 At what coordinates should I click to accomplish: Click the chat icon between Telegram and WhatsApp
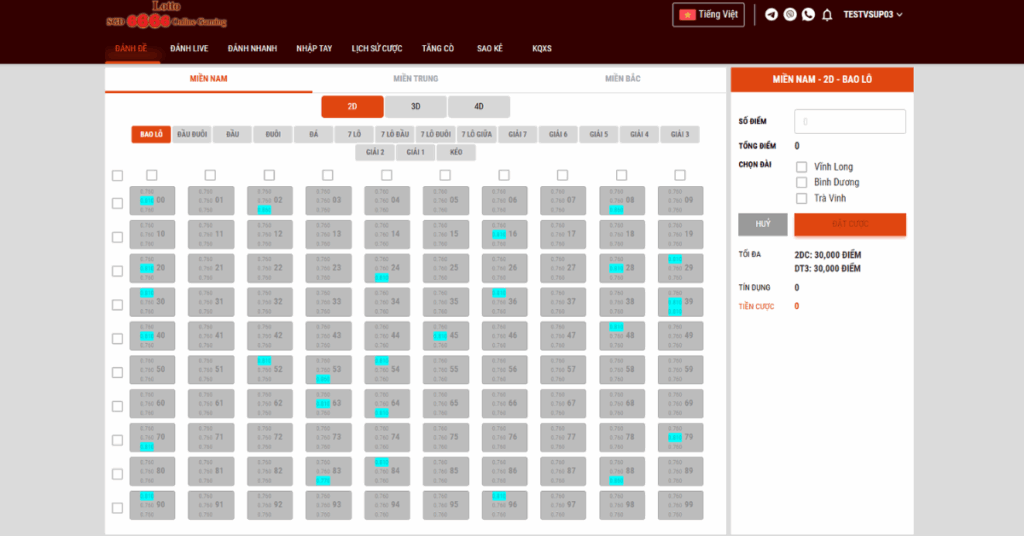790,14
